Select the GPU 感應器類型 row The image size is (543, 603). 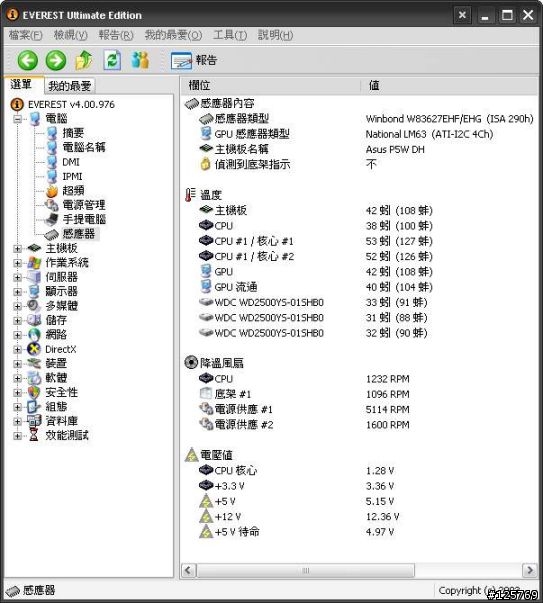tap(360, 134)
